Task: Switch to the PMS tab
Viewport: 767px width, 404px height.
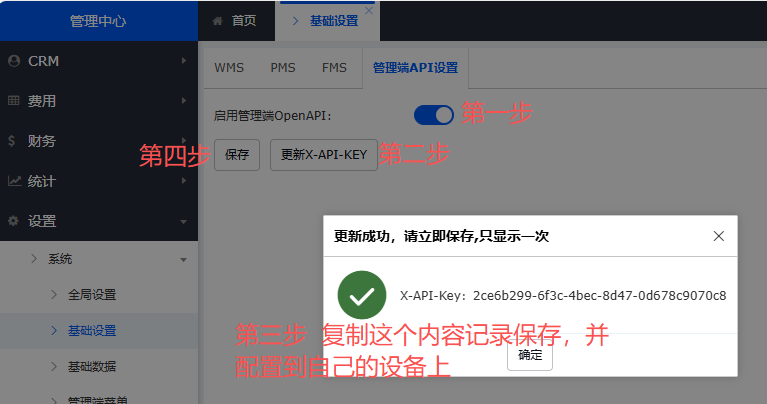Action: tap(283, 68)
